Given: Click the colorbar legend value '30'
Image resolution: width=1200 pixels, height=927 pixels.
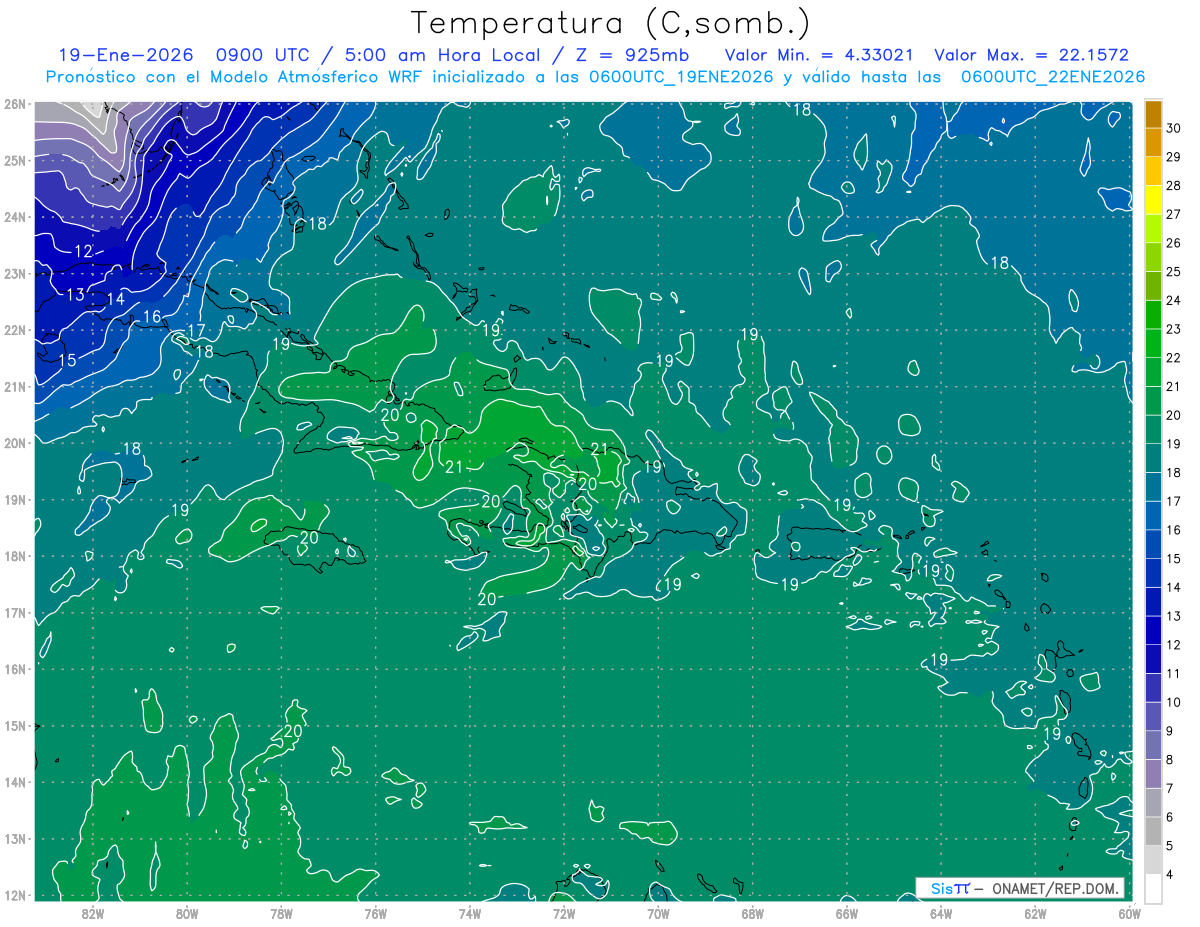Looking at the screenshot, I should (x=1175, y=128).
